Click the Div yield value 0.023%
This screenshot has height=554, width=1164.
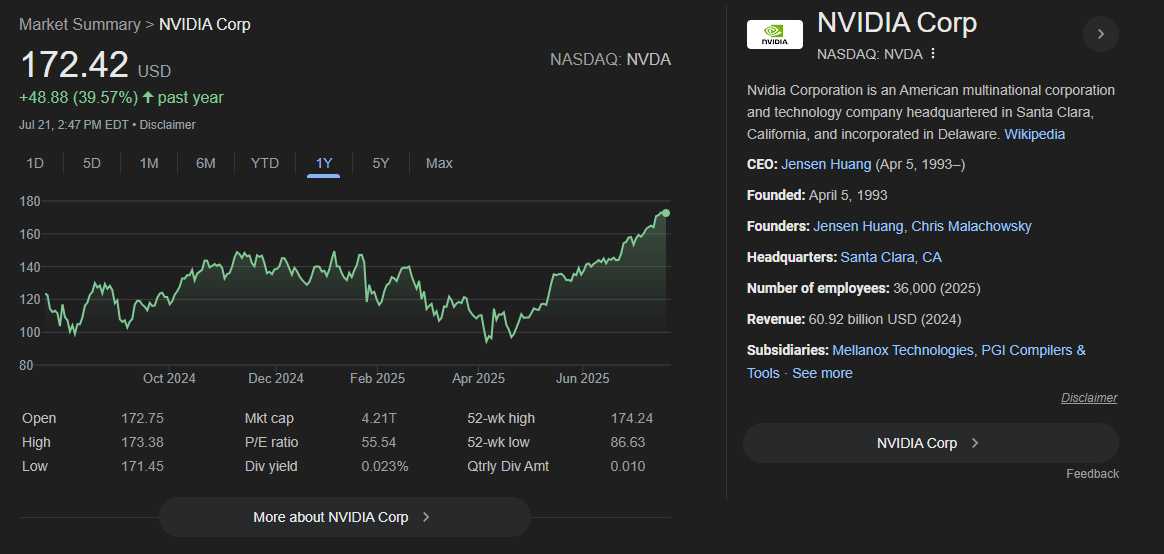pos(385,466)
